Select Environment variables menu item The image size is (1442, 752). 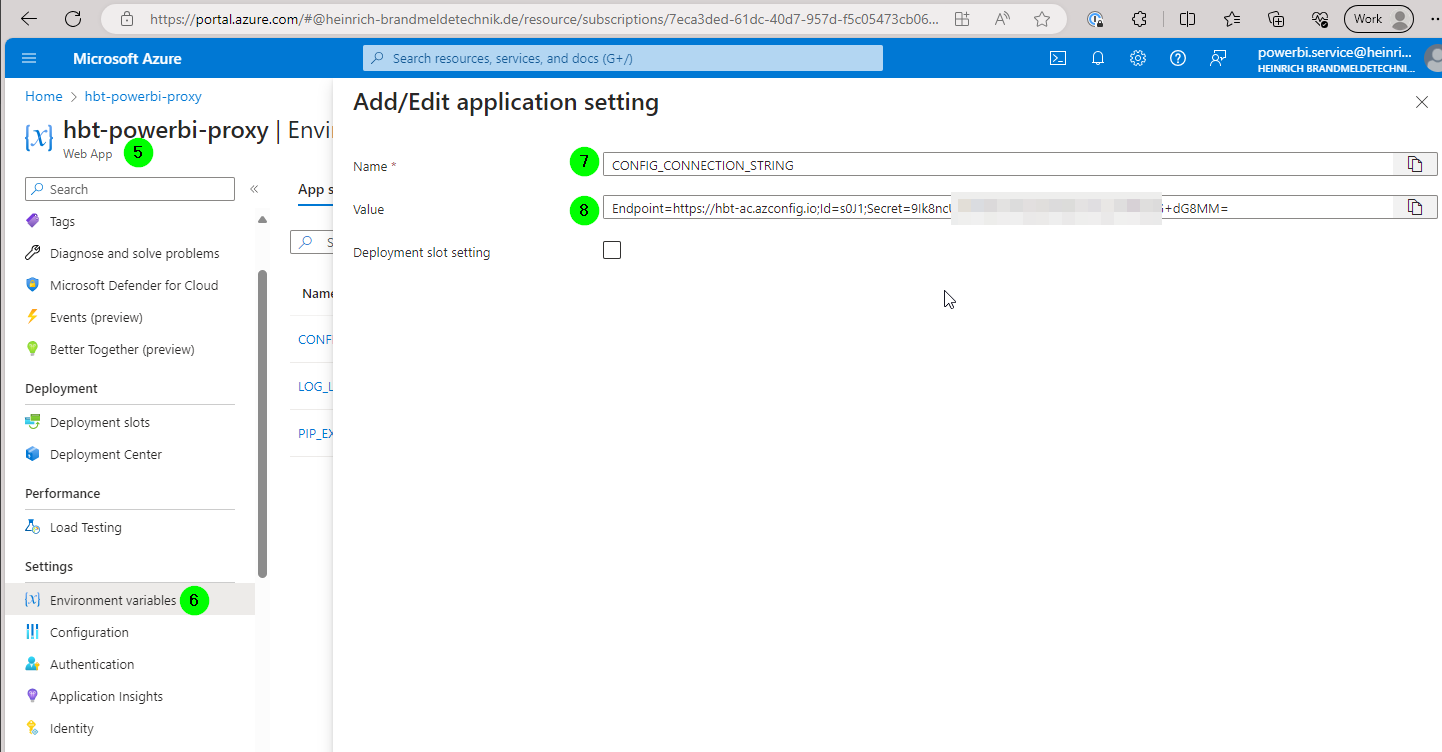[x=129, y=600]
